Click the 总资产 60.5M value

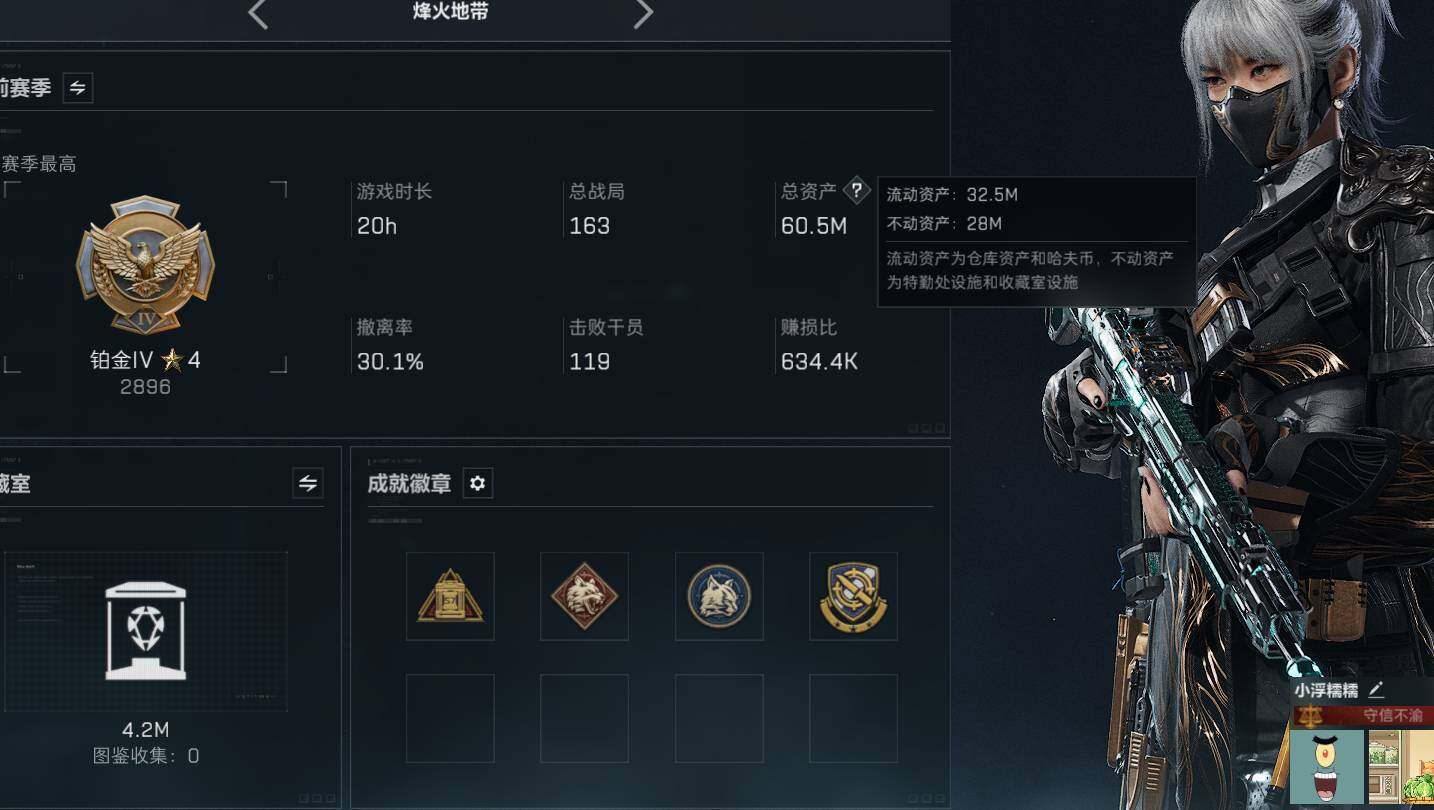pos(814,226)
